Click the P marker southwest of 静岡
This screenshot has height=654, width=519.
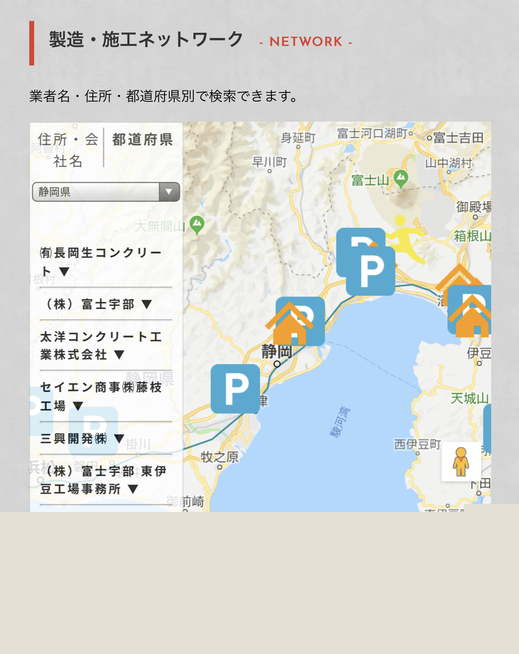click(235, 389)
